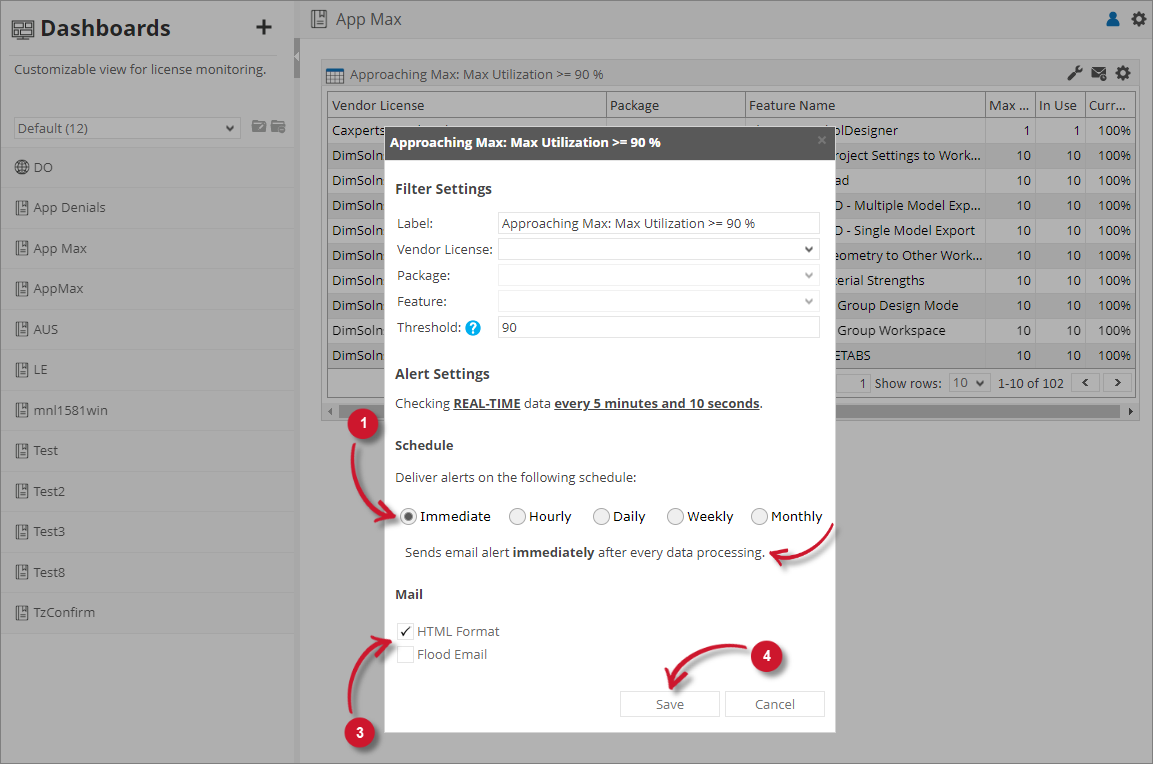This screenshot has height=764, width=1153.
Task: Uncheck the HTML Format checkbox
Action: pos(405,631)
